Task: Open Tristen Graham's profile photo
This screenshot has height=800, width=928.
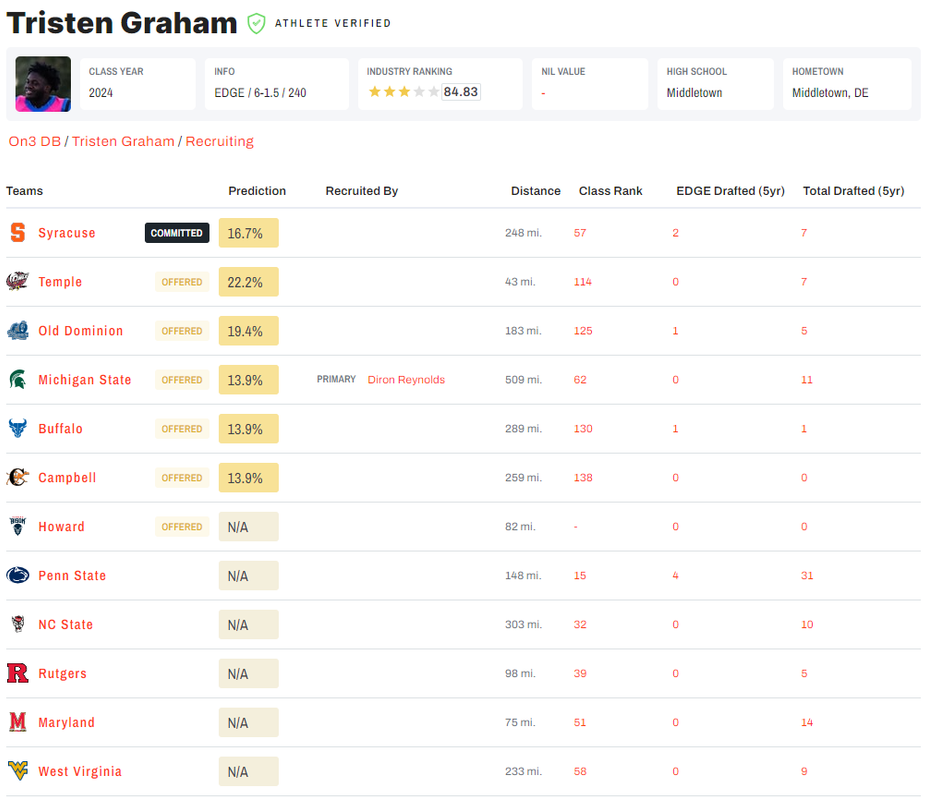Action: click(x=43, y=84)
